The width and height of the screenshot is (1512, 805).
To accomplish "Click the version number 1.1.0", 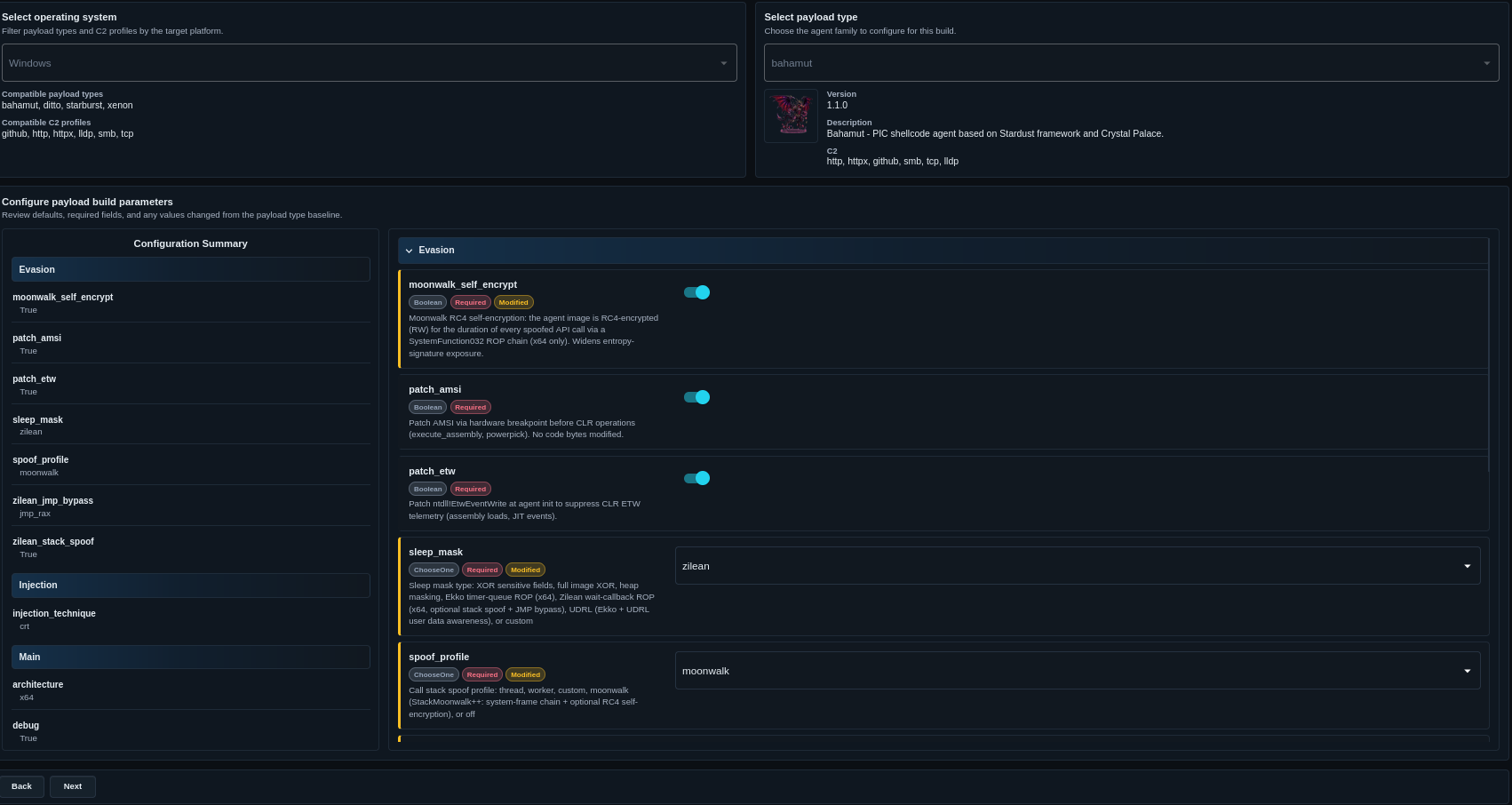I will 837,105.
